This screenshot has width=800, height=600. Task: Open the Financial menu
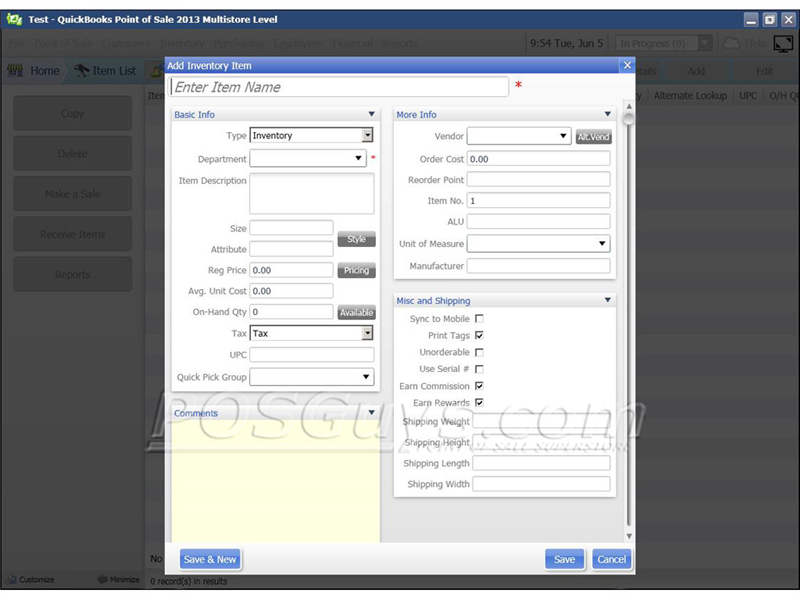point(353,43)
